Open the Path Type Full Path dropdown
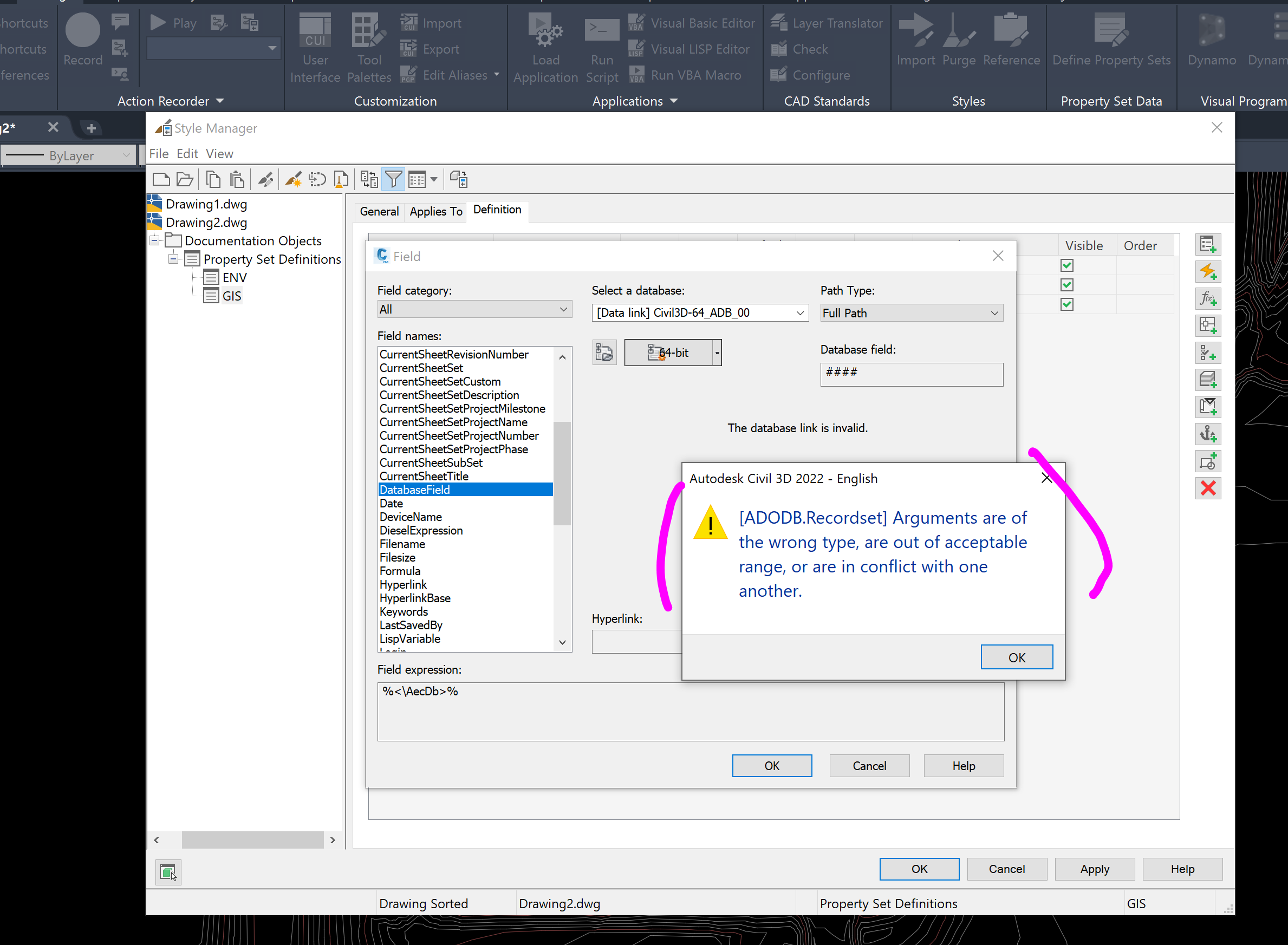Image resolution: width=1288 pixels, height=945 pixels. point(912,313)
